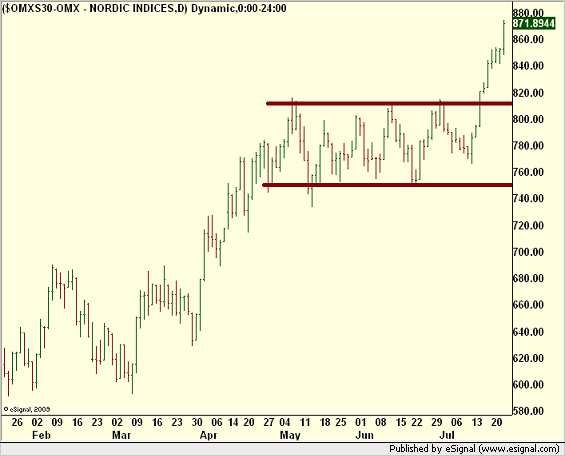Click the date label 26 on time axis
The image size is (565, 456).
coord(17,422)
